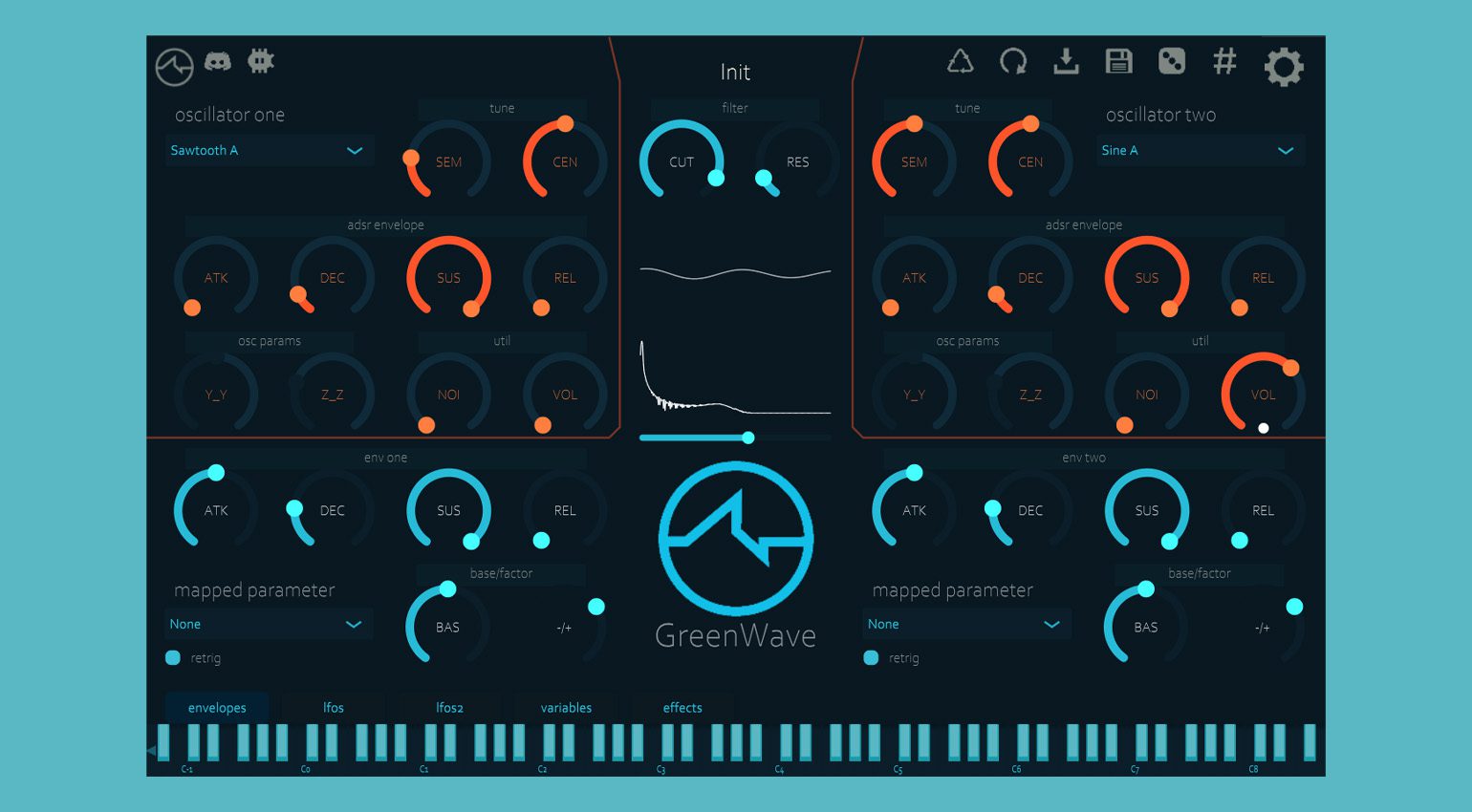Screen dimensions: 1472x812
Task: Click oscillator one Y_Y param knob
Action: (x=216, y=395)
